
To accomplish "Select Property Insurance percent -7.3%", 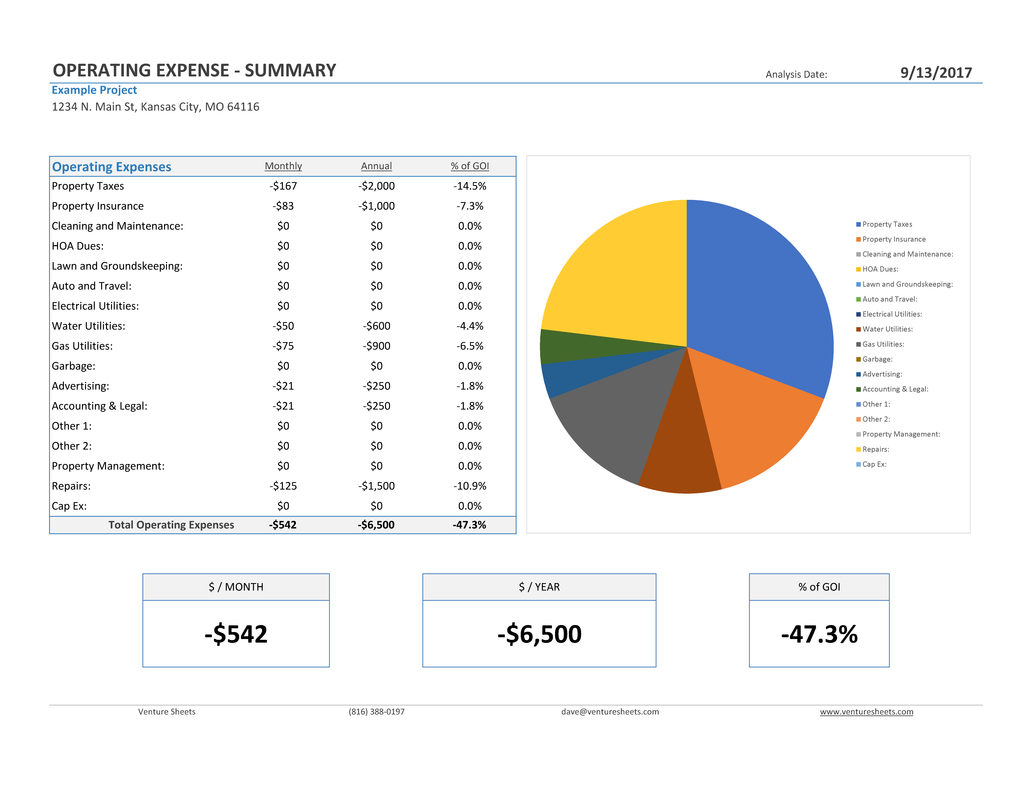I will (470, 206).
